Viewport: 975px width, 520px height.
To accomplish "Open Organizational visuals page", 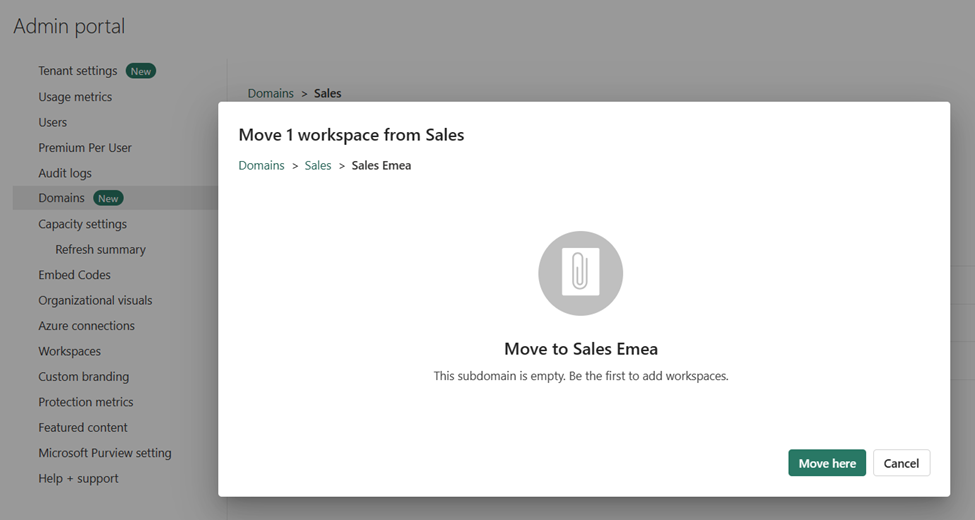I will (95, 300).
